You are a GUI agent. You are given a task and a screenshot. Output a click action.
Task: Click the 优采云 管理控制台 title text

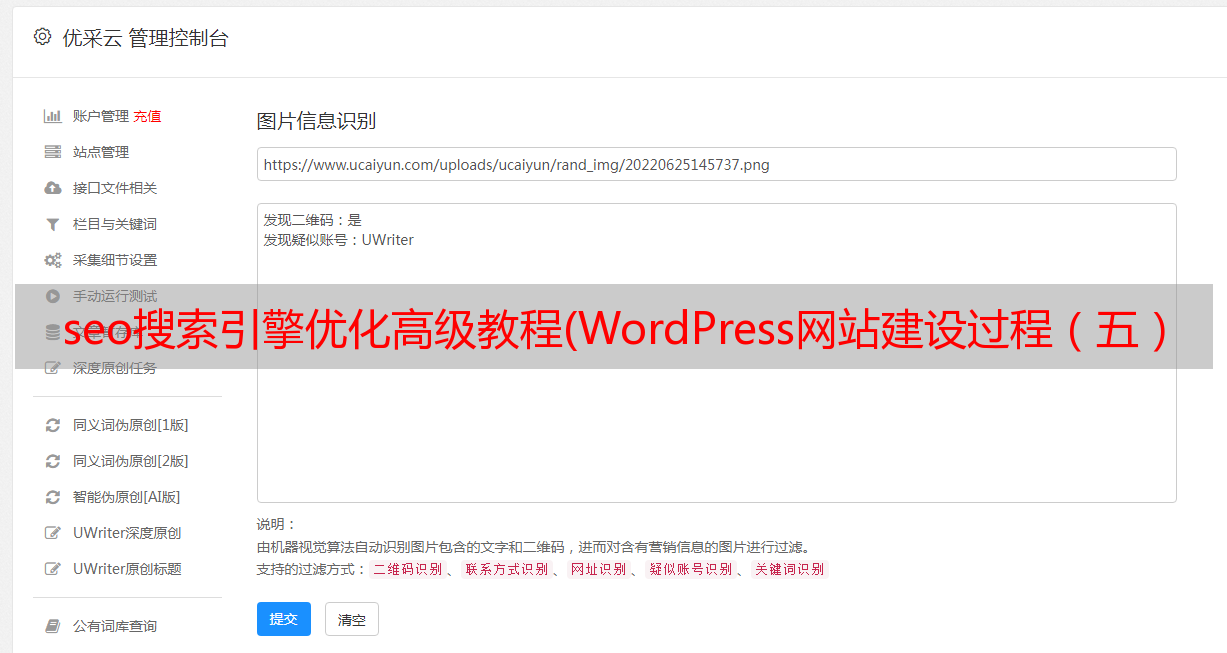click(145, 38)
